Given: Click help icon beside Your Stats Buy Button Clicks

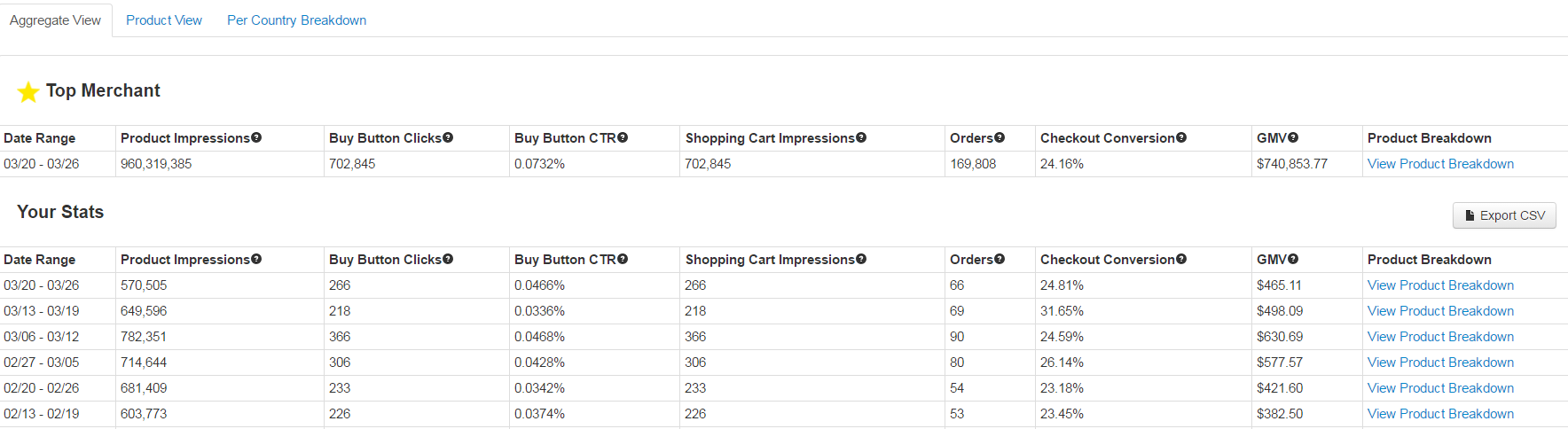Looking at the screenshot, I should click(x=448, y=259).
